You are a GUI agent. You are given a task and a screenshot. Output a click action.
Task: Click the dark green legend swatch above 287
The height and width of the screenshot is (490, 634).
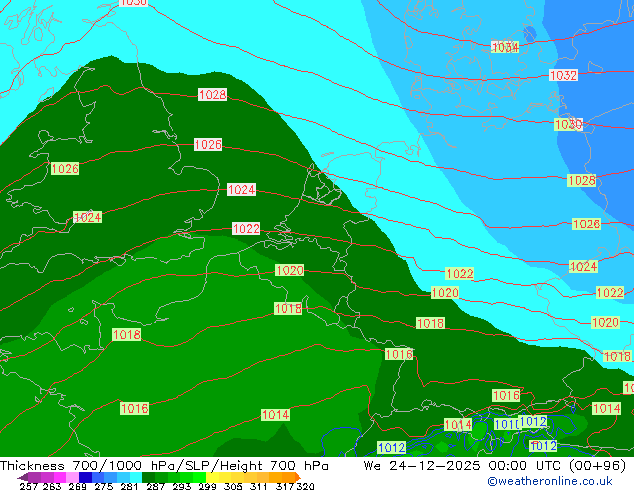pos(148,477)
